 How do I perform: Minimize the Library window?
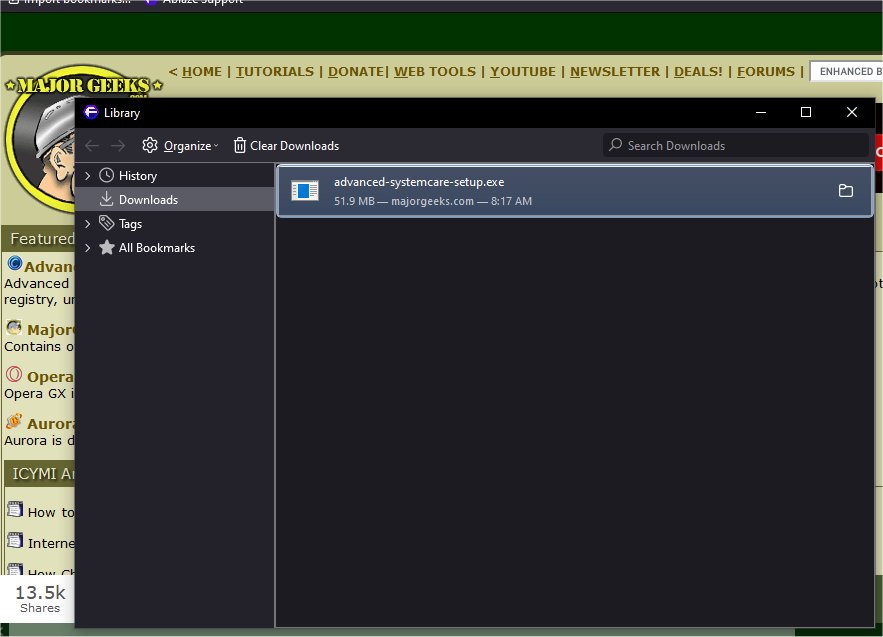coord(761,112)
